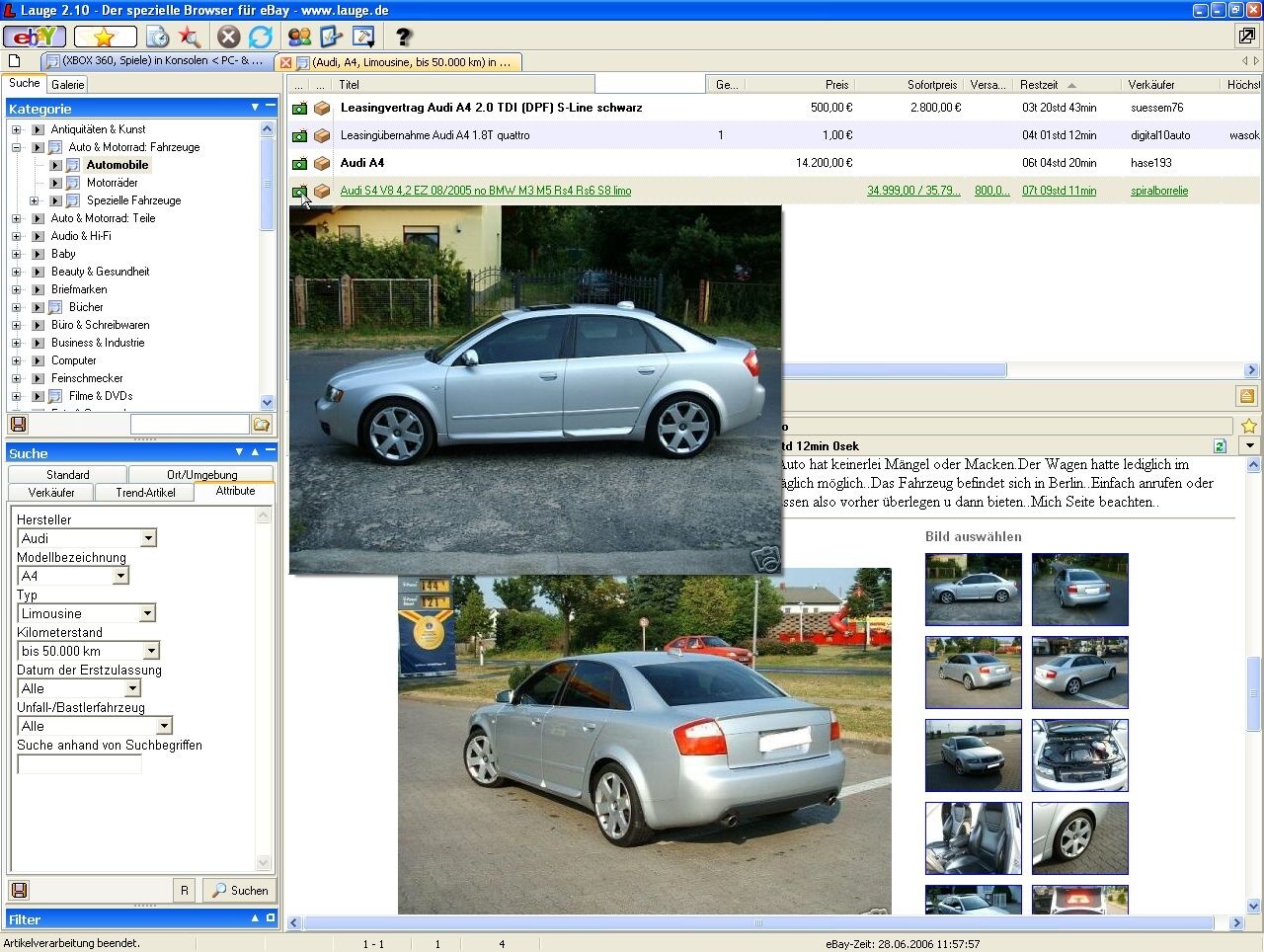Open the Hersteller dropdown showing Audi
Viewport: 1264px width, 952px height.
pyautogui.click(x=148, y=538)
